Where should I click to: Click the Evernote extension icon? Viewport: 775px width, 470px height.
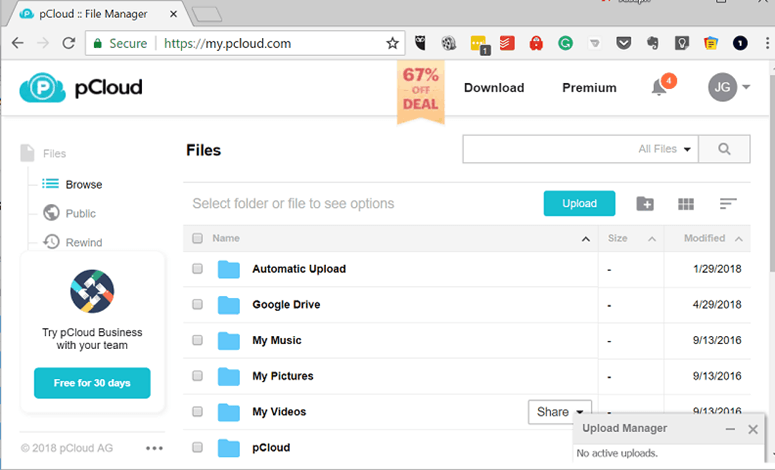[x=652, y=43]
